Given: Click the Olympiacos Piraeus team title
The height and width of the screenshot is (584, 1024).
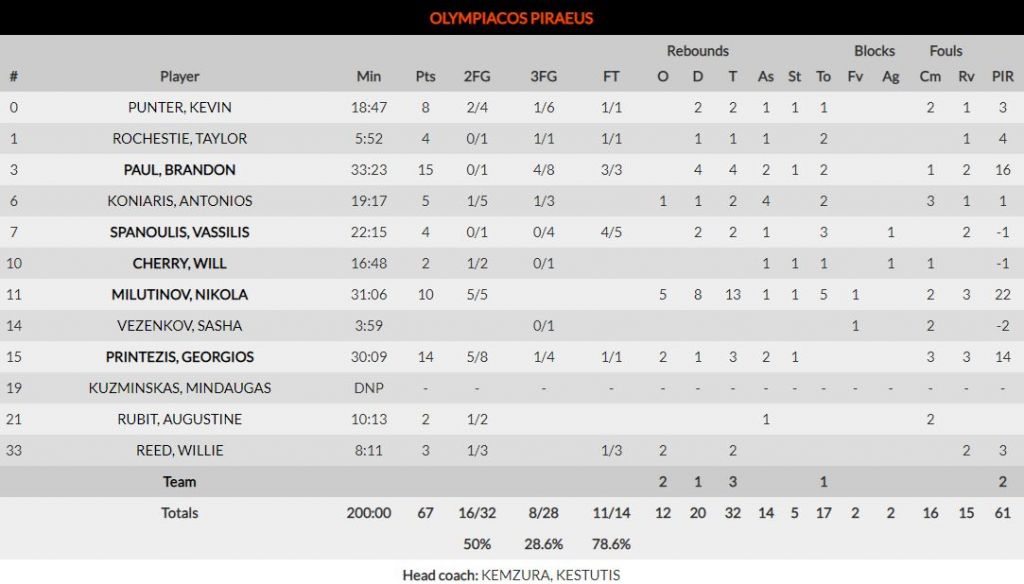Looking at the screenshot, I should tap(511, 18).
